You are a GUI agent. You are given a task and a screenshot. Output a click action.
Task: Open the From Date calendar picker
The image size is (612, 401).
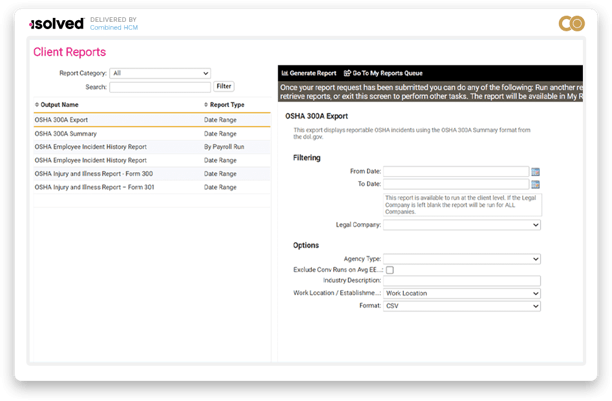pyautogui.click(x=535, y=171)
